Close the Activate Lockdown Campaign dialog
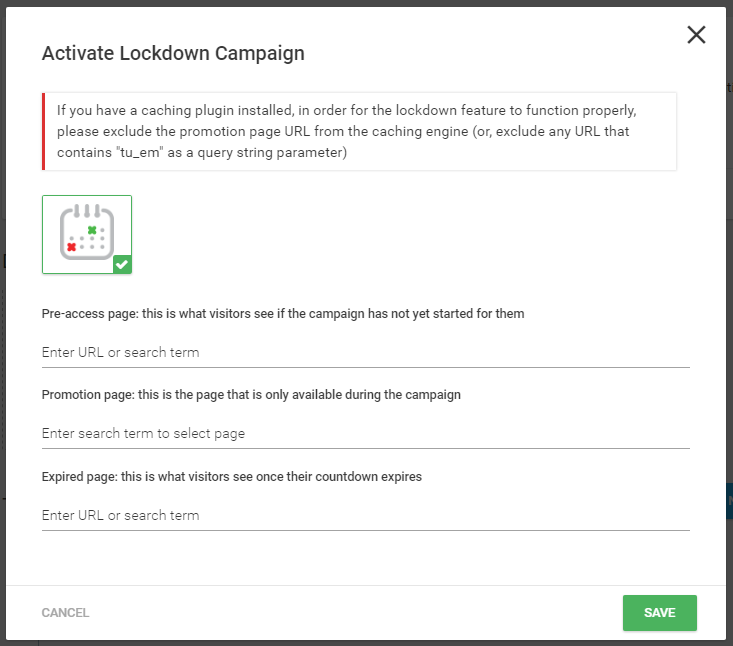The width and height of the screenshot is (733, 646). 696,35
